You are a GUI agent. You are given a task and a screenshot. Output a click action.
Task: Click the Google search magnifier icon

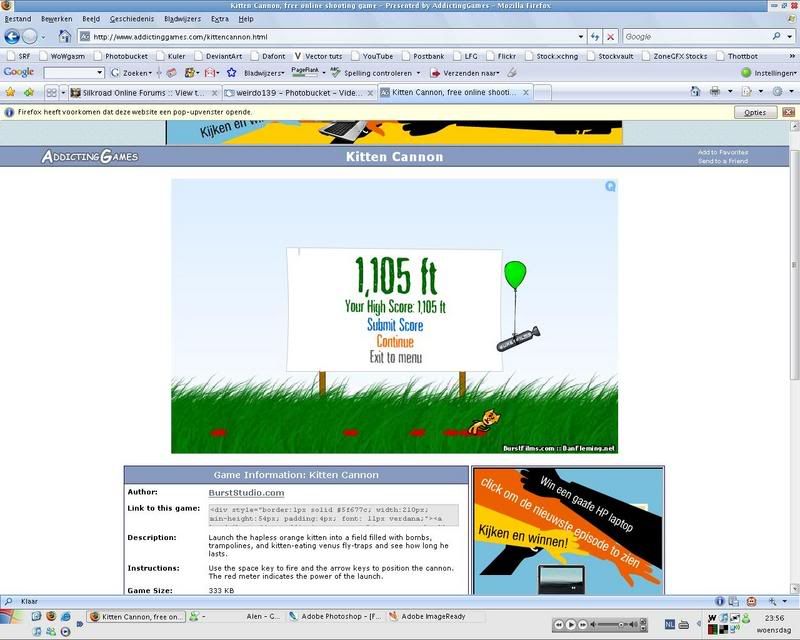pos(777,36)
